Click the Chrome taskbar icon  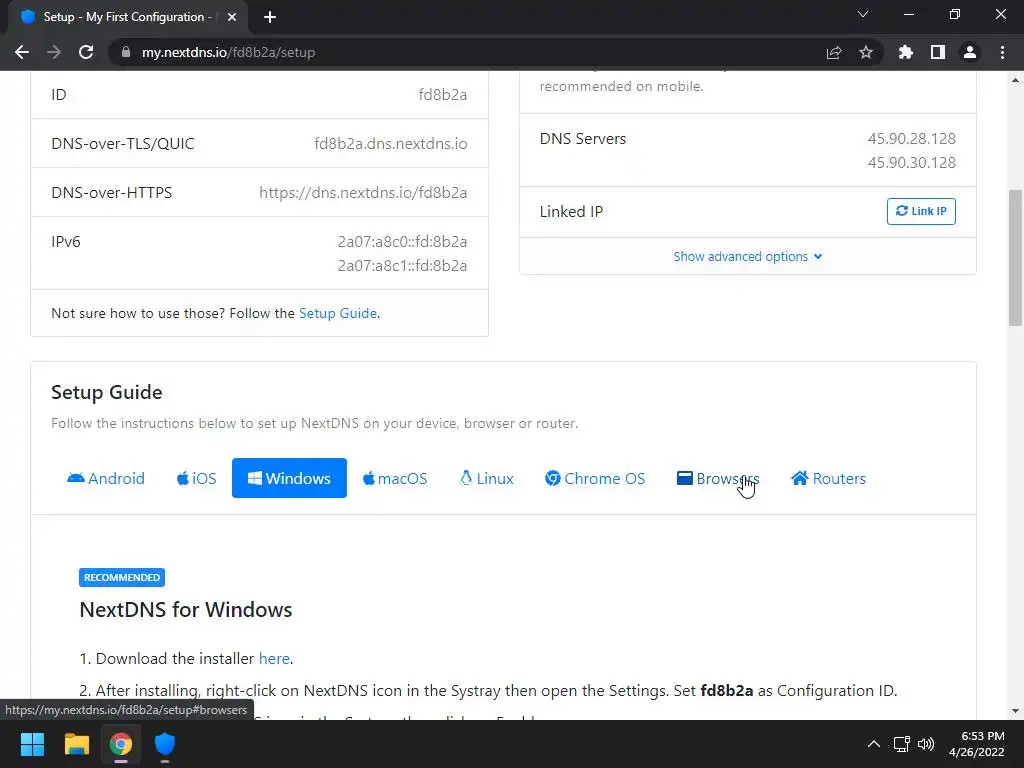tap(121, 744)
